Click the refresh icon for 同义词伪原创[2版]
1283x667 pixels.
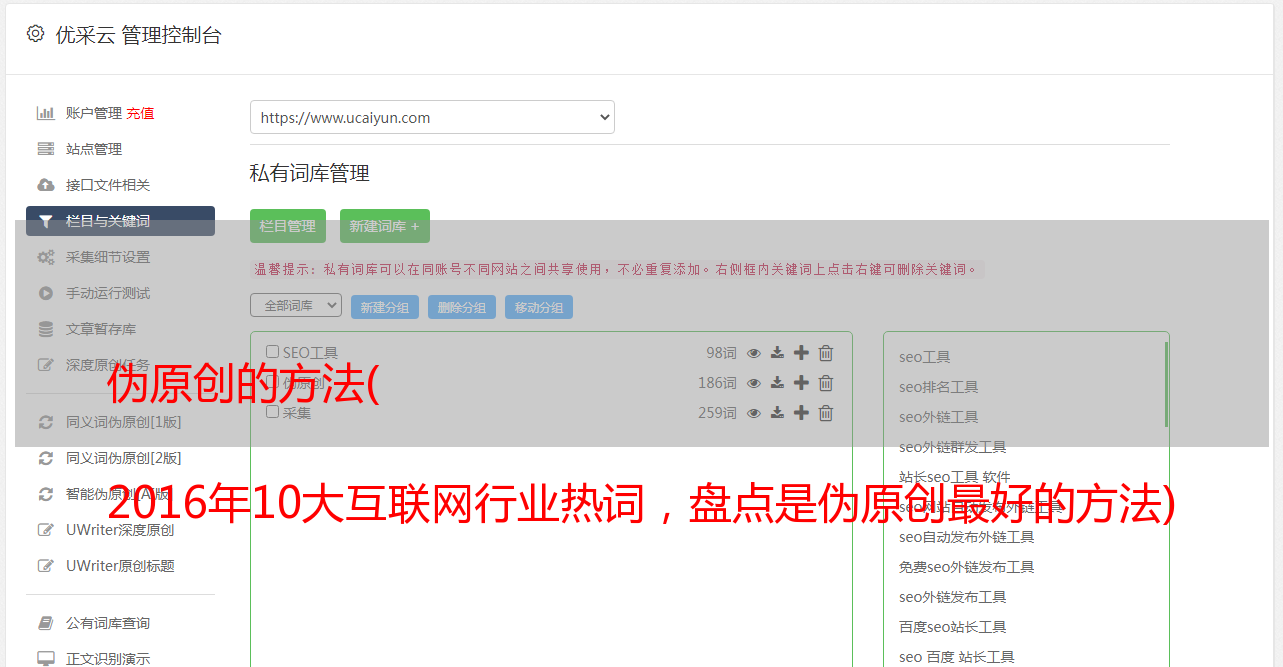click(46, 458)
